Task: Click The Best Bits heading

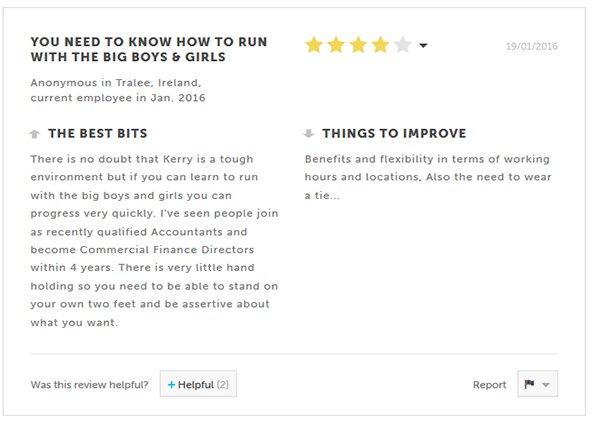Action: pyautogui.click(x=98, y=133)
